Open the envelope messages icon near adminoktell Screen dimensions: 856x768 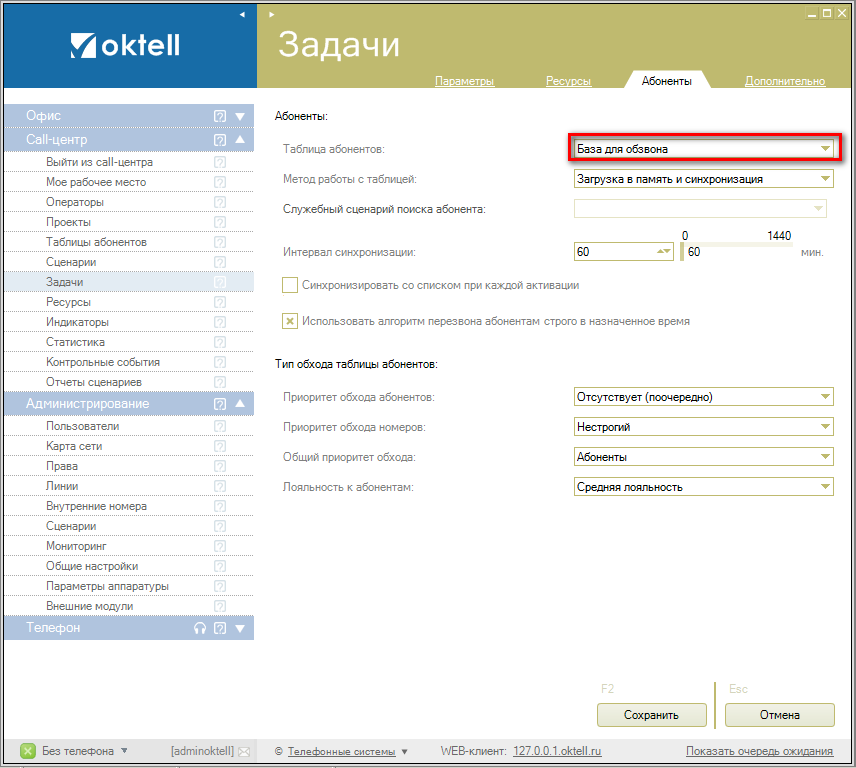tap(244, 752)
